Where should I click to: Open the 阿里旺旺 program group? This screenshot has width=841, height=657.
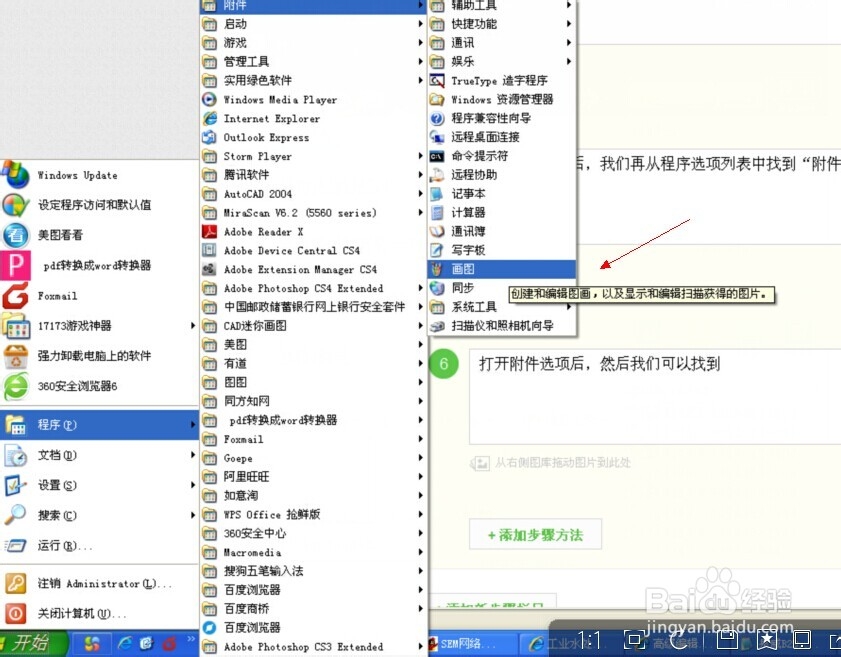click(x=313, y=477)
